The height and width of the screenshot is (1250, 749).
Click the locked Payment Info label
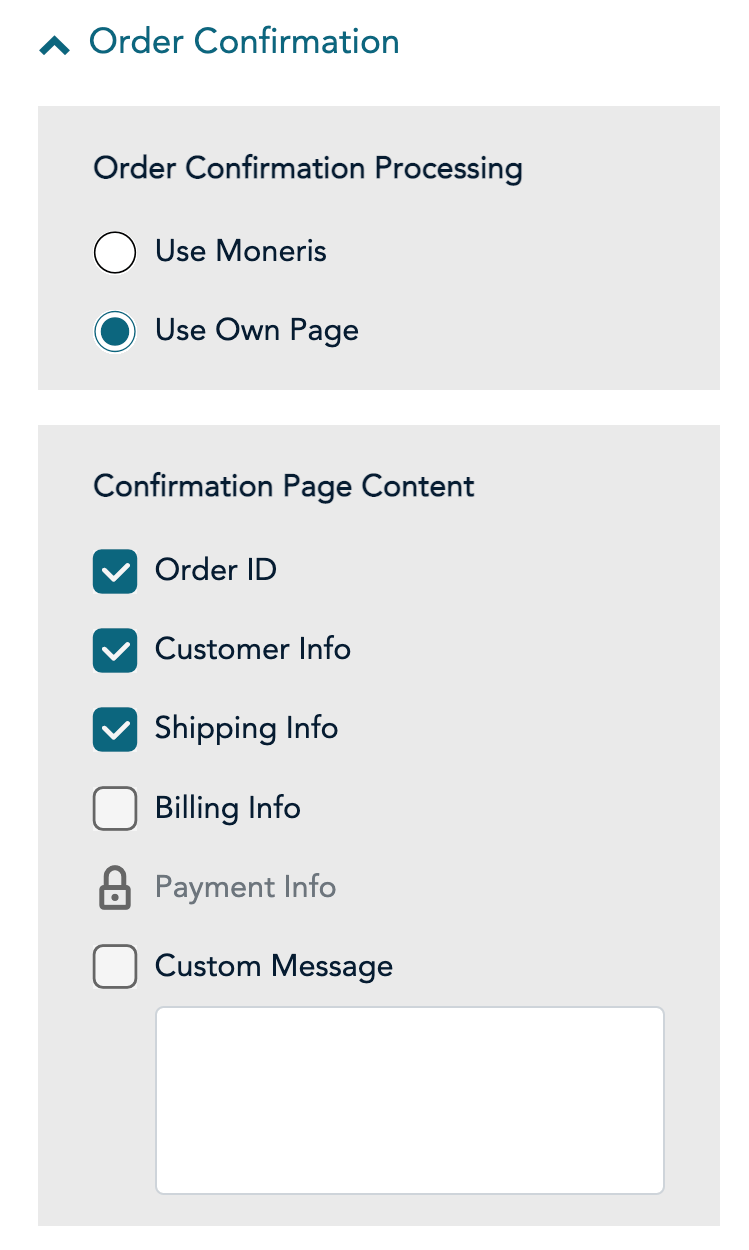pyautogui.click(x=245, y=888)
